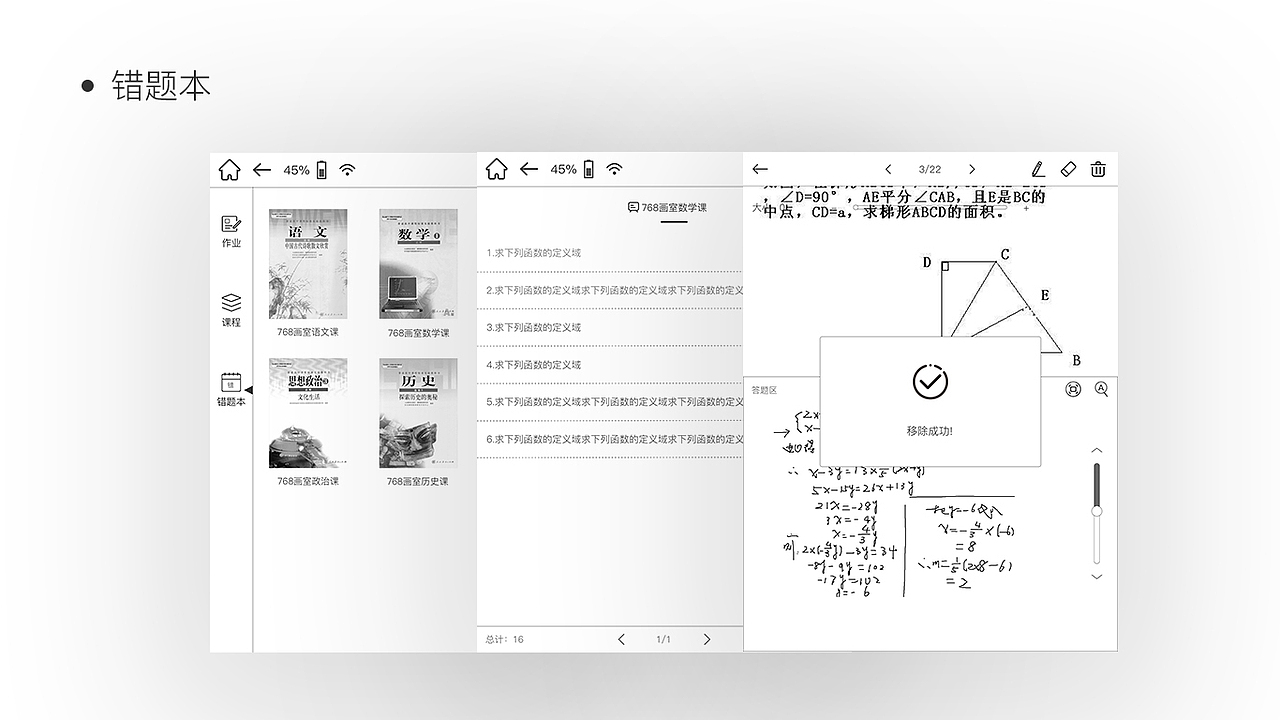1280x720 pixels.
Task: Select the eraser tool
Action: (1068, 169)
